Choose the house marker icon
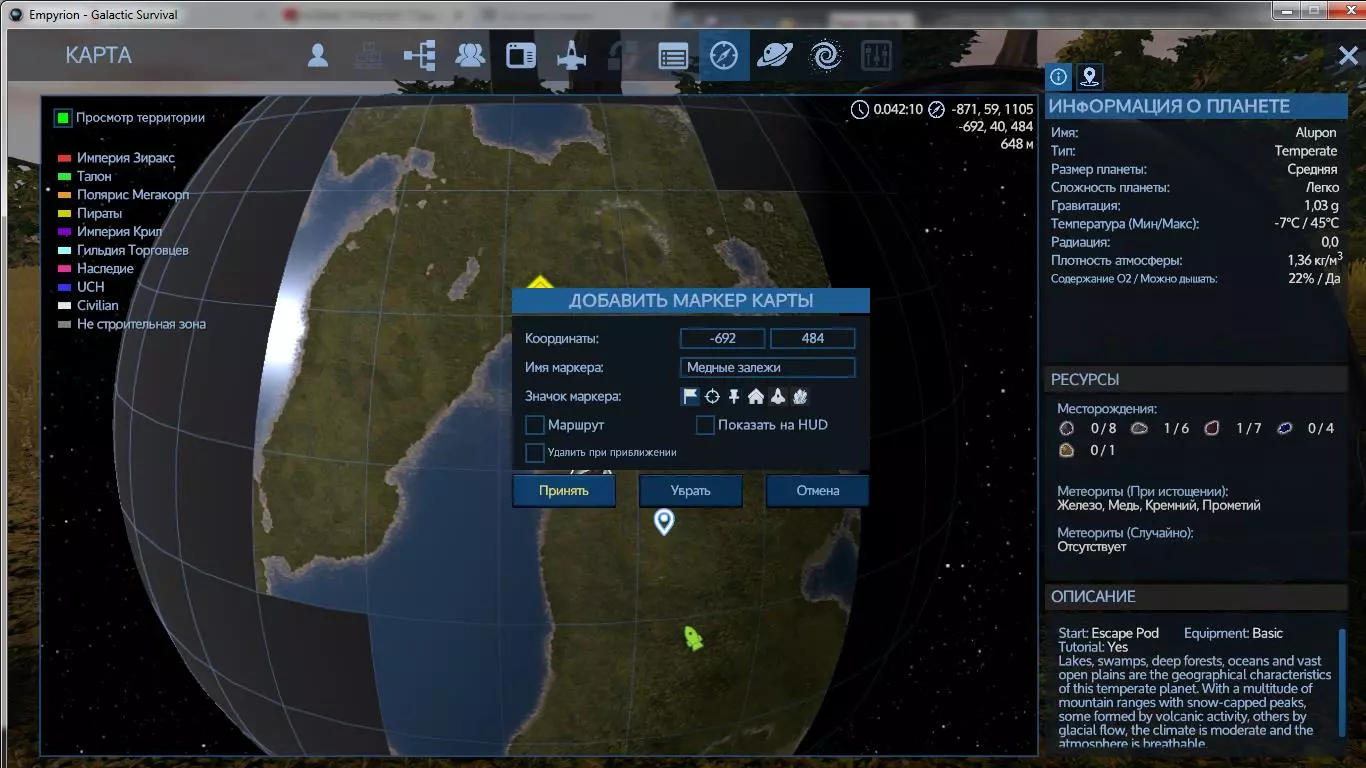The height and width of the screenshot is (768, 1366). click(x=755, y=397)
